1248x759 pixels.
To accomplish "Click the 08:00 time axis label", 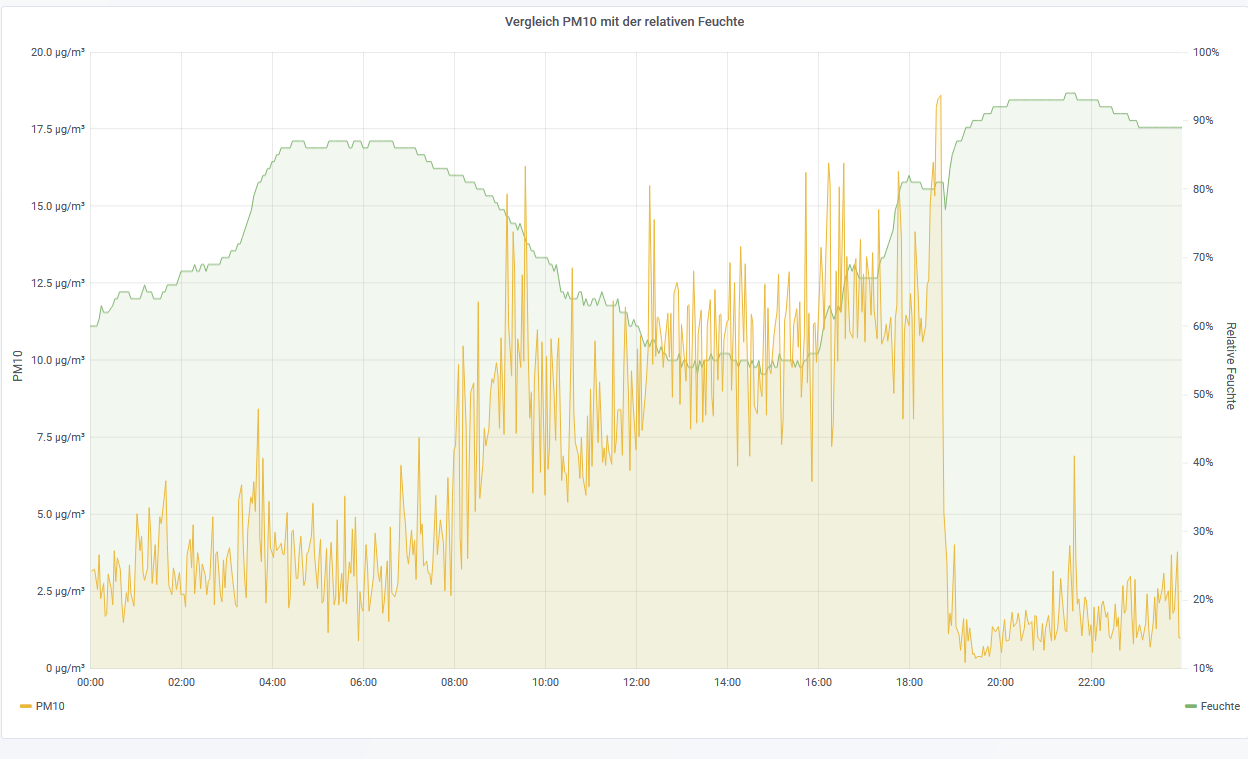I will (454, 682).
